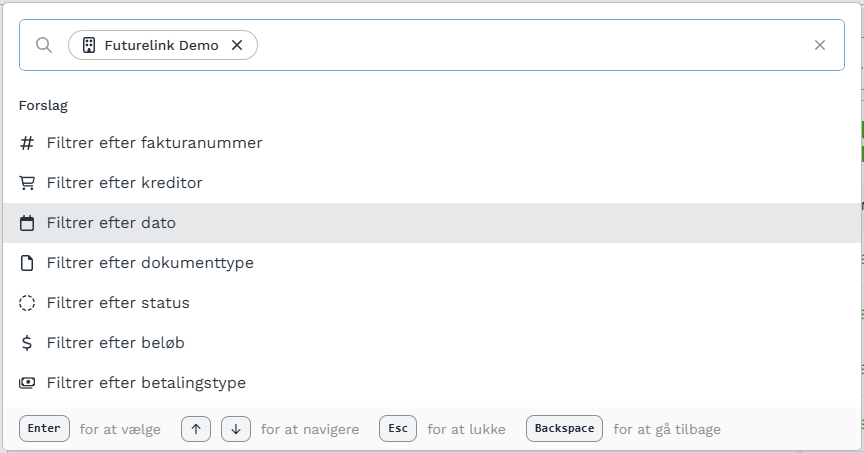Remove the Futurelink Demo filter chip
Image resolution: width=864 pixels, height=453 pixels.
click(x=237, y=45)
